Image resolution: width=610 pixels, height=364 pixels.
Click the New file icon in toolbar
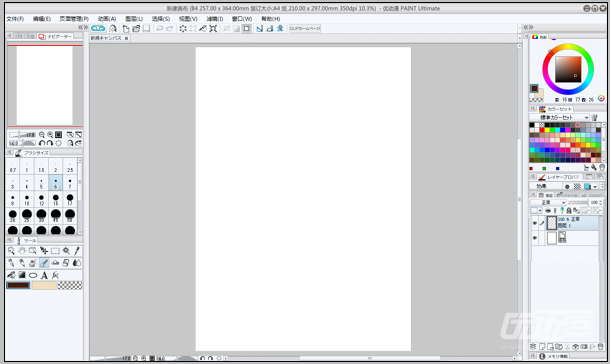tap(126, 28)
